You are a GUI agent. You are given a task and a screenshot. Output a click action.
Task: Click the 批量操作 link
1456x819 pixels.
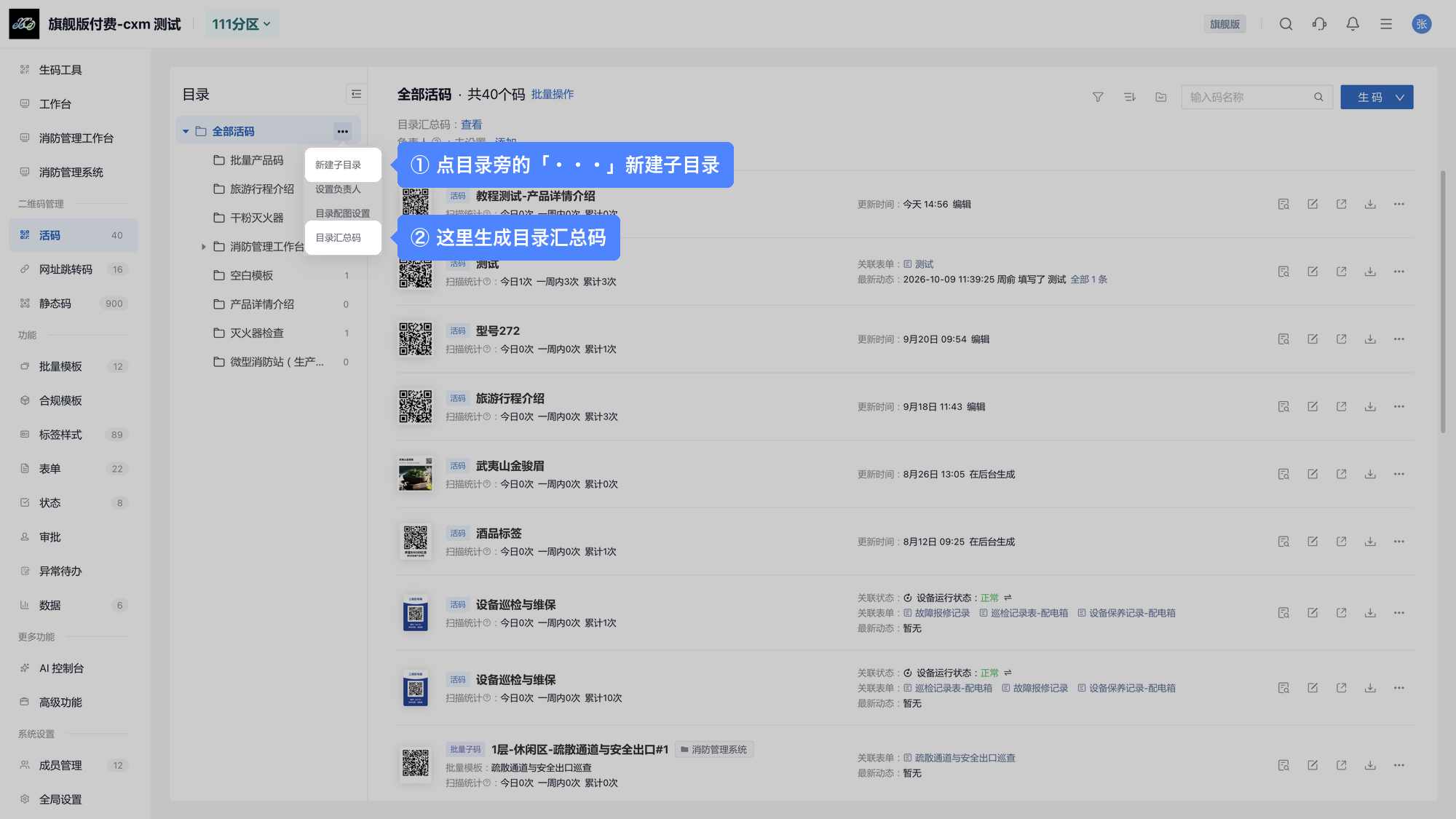coord(552,95)
